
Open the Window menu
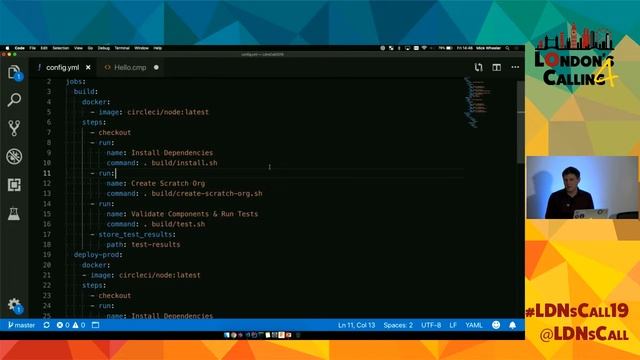pos(142,48)
